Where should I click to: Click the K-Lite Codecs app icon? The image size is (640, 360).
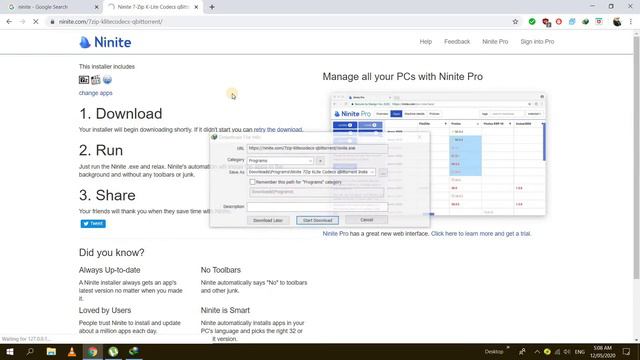(x=96, y=80)
